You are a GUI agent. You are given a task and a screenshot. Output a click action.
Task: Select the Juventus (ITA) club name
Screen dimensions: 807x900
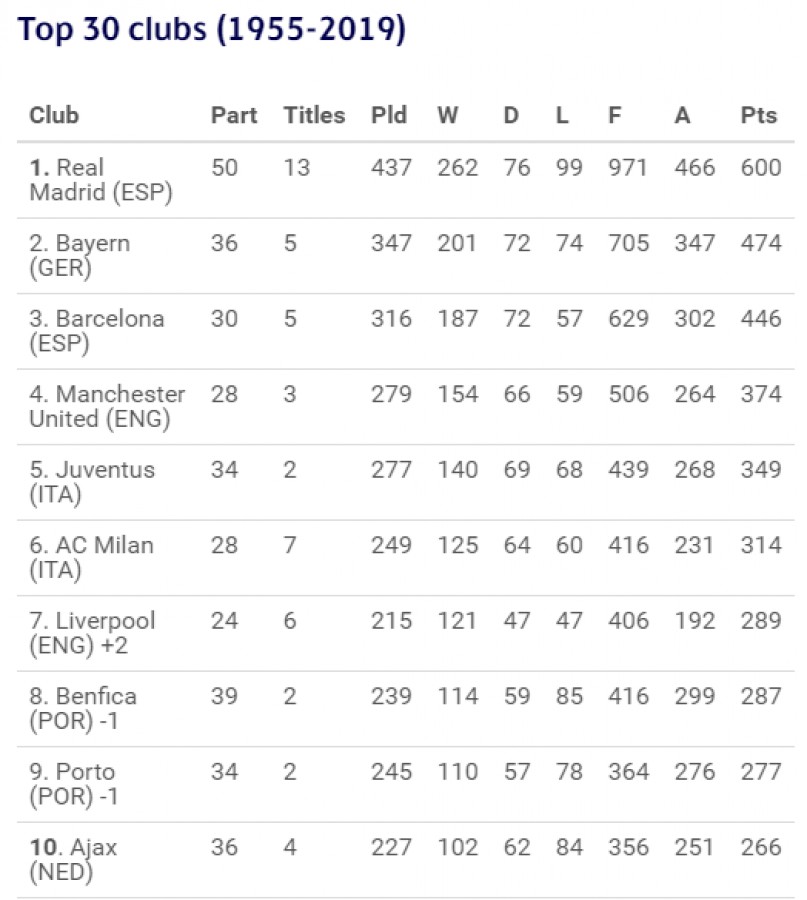(x=92, y=482)
